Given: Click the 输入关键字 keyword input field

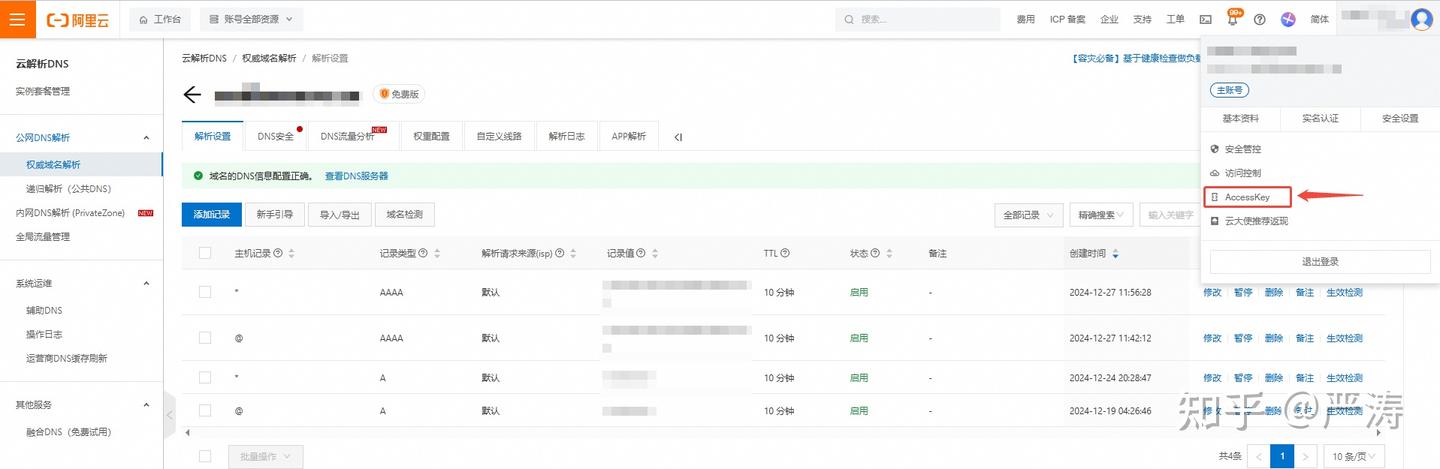Looking at the screenshot, I should (1168, 215).
